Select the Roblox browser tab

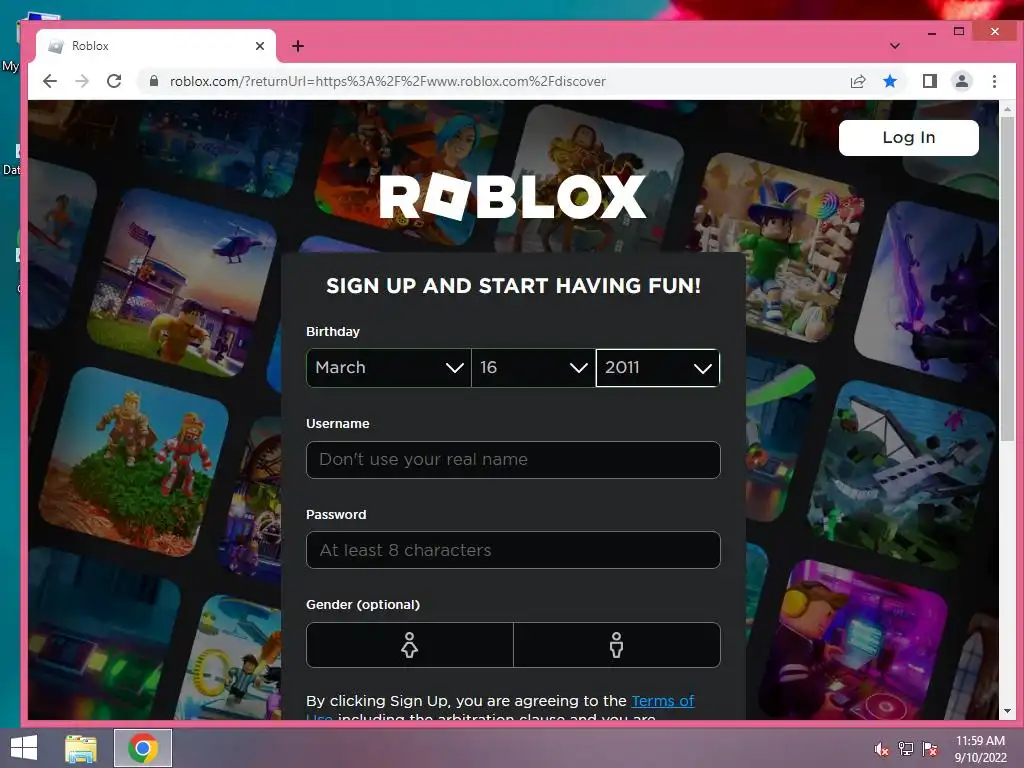pyautogui.click(x=155, y=46)
